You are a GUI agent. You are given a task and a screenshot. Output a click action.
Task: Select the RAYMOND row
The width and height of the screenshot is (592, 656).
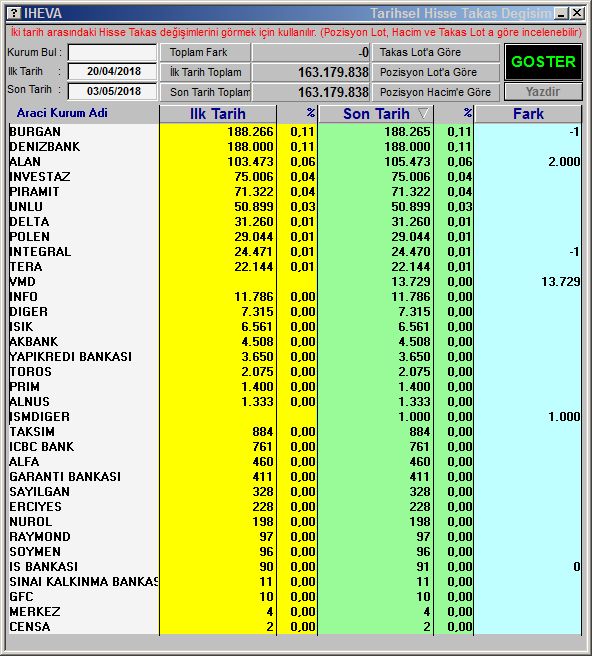tap(295, 537)
